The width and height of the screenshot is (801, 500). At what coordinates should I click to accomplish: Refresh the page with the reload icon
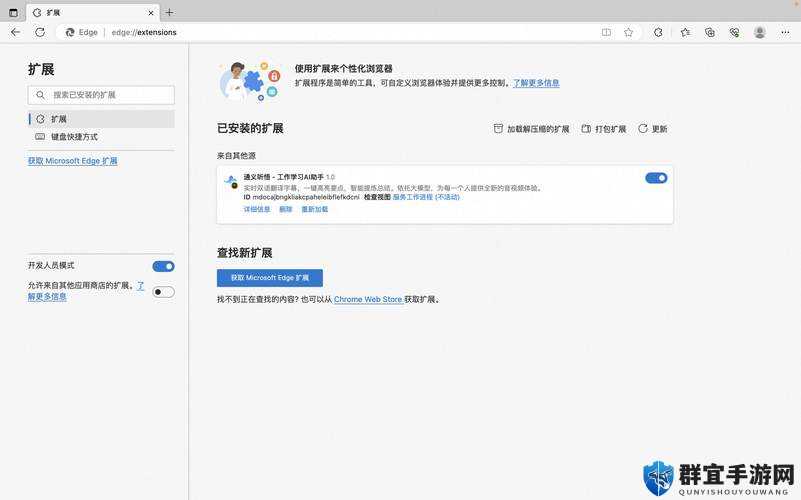click(x=40, y=32)
